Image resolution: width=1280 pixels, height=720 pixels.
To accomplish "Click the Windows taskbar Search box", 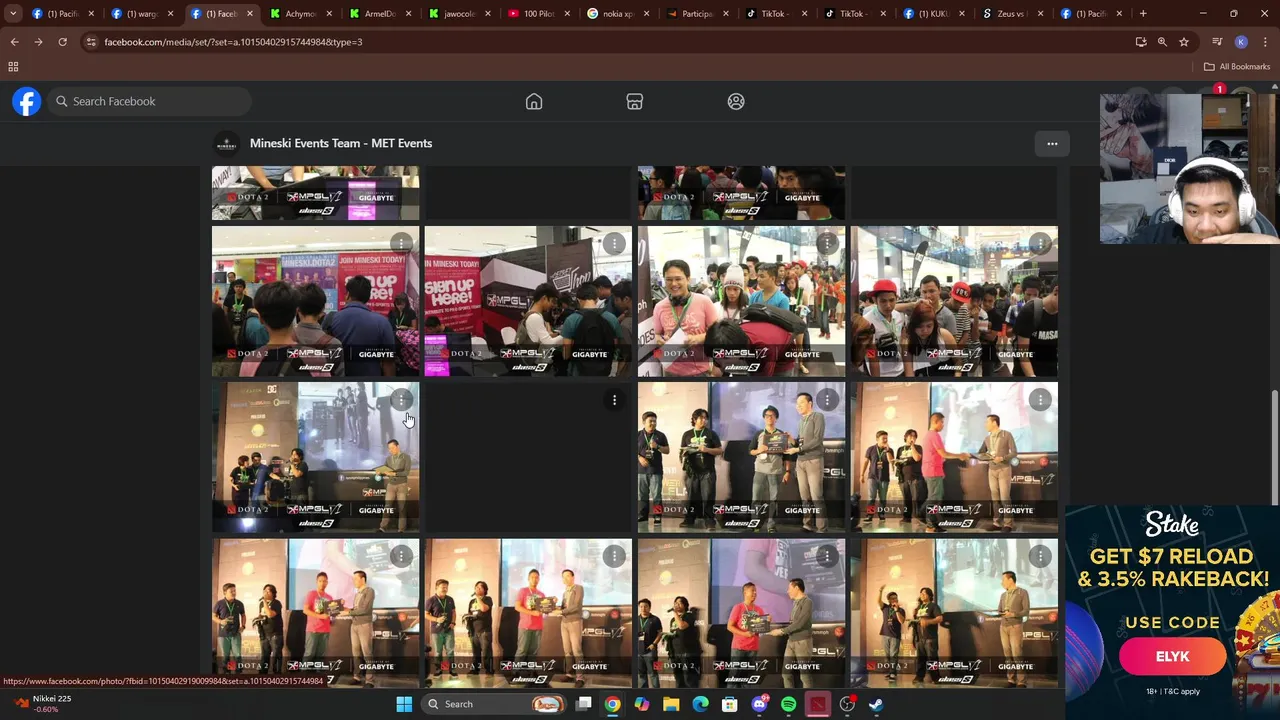I will point(494,704).
